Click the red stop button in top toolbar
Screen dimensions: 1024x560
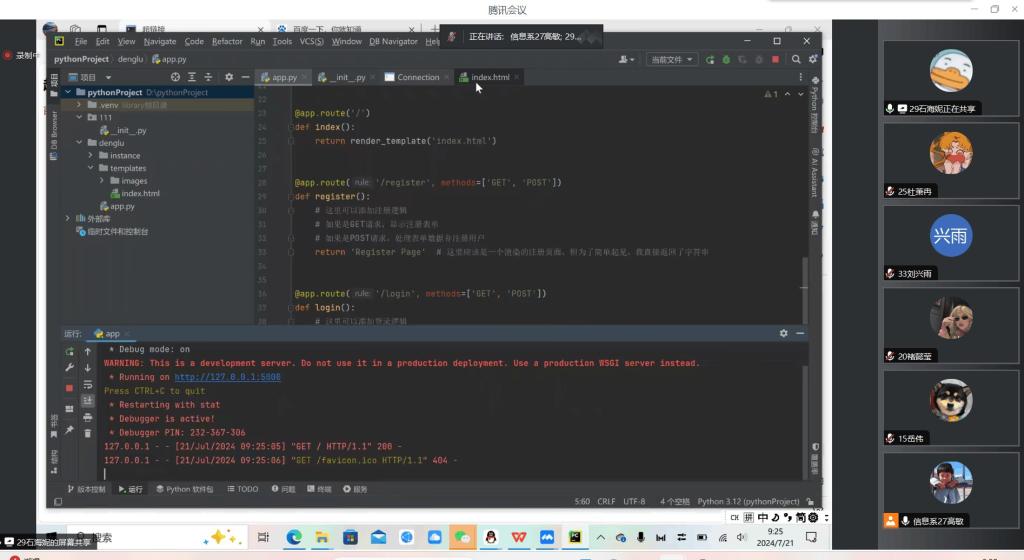pos(775,60)
